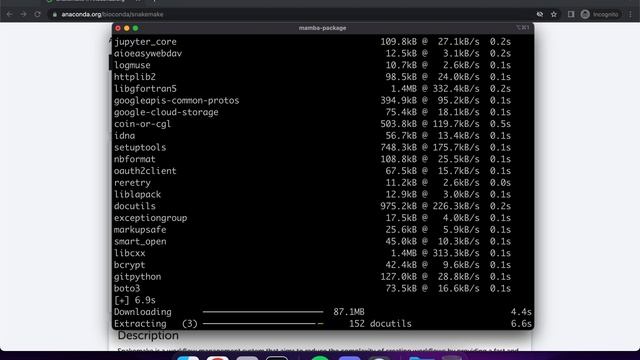This screenshot has height=360, width=640.
Task: Click the 332.4kB/s libgfortran5 speed value
Action: (456, 89)
